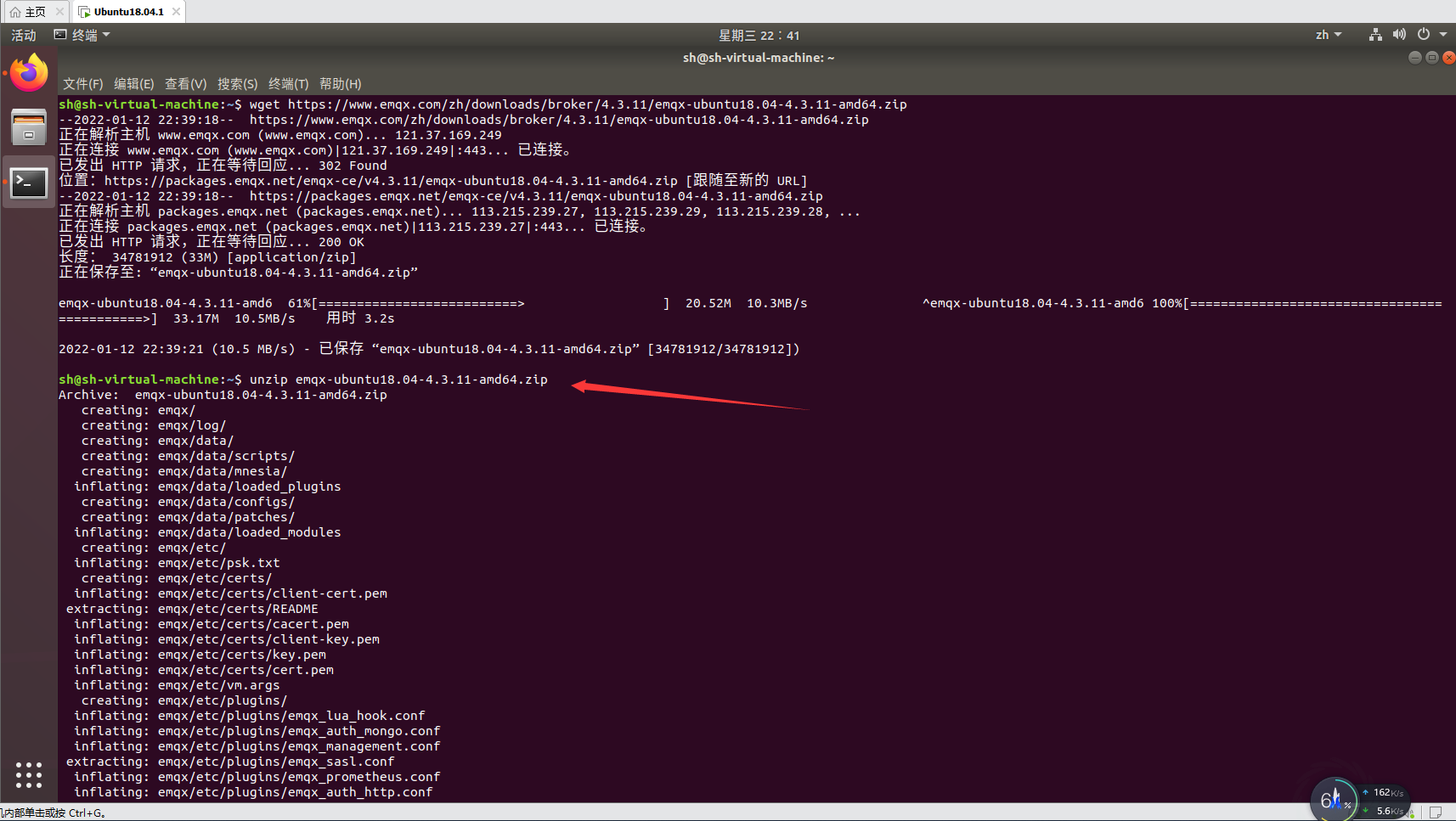The image size is (1456, 821).
Task: Maximize the terminal window
Action: (1431, 58)
